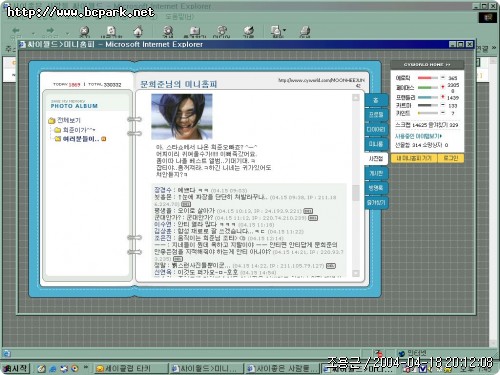
Task: Click media player quick launch icon
Action: (x=75, y=369)
